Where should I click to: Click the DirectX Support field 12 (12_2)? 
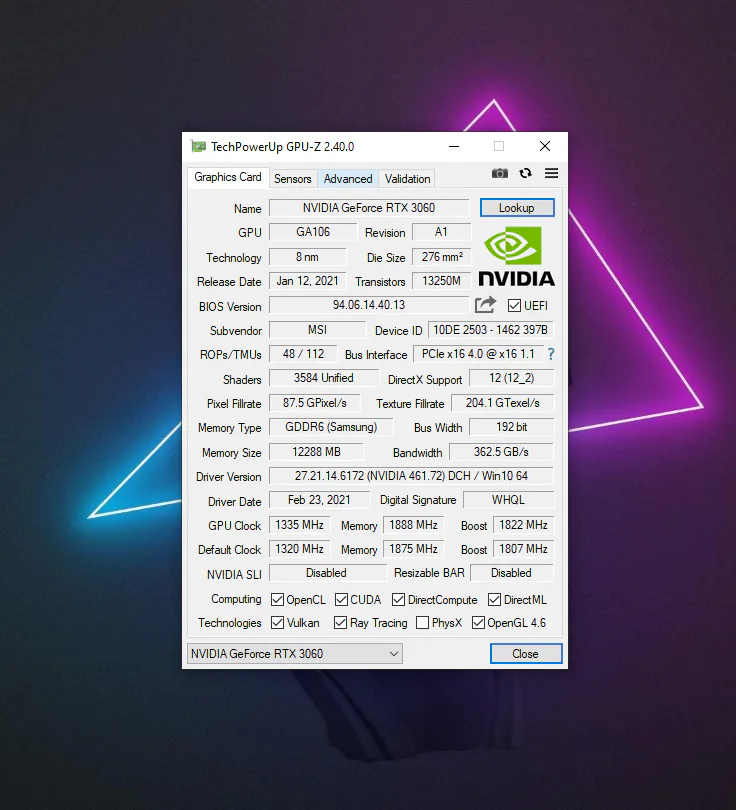(511, 378)
